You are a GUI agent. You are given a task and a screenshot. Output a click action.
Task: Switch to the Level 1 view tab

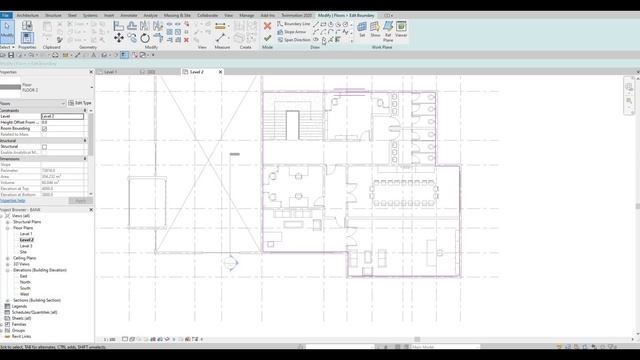pos(110,72)
